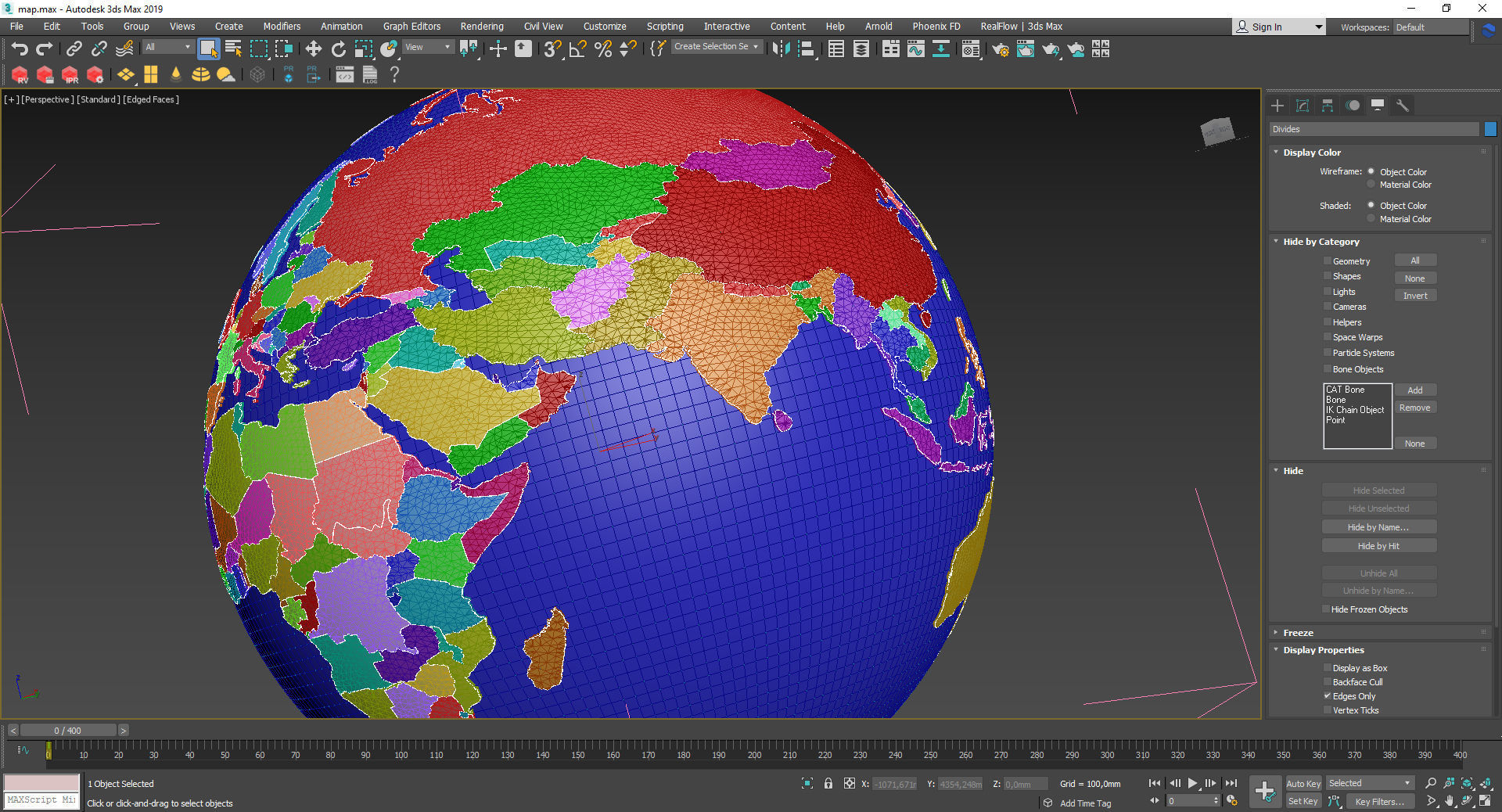Open the Create command panel tab
This screenshot has width=1502, height=812.
[x=1277, y=106]
